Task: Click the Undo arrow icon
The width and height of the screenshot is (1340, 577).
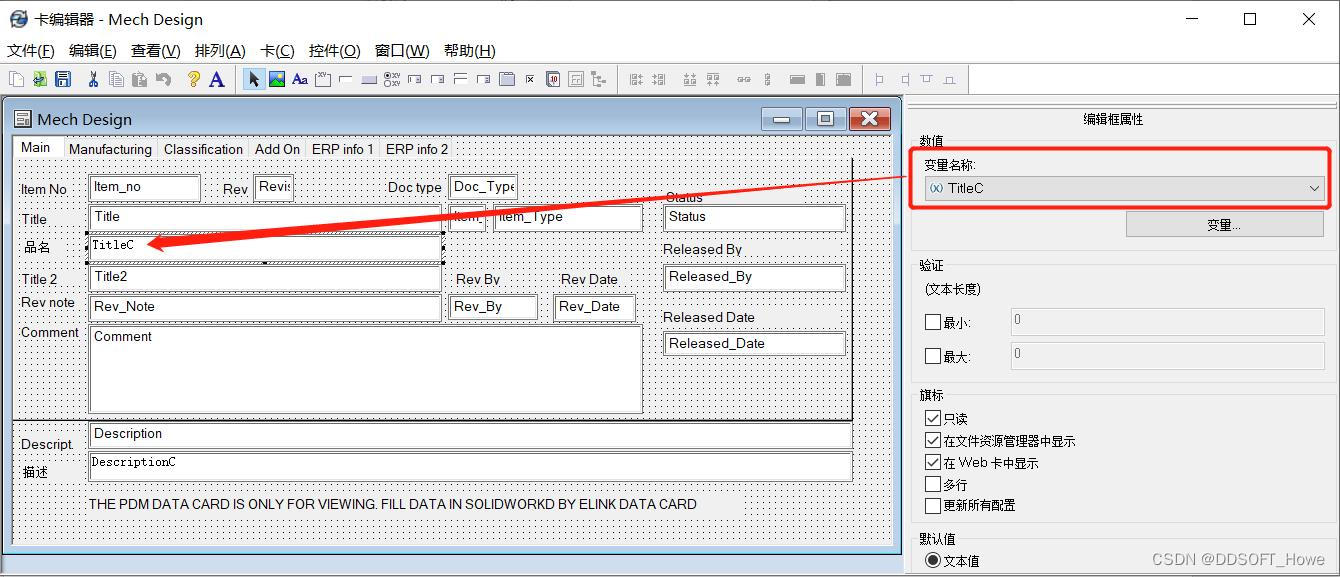Action: coord(163,79)
